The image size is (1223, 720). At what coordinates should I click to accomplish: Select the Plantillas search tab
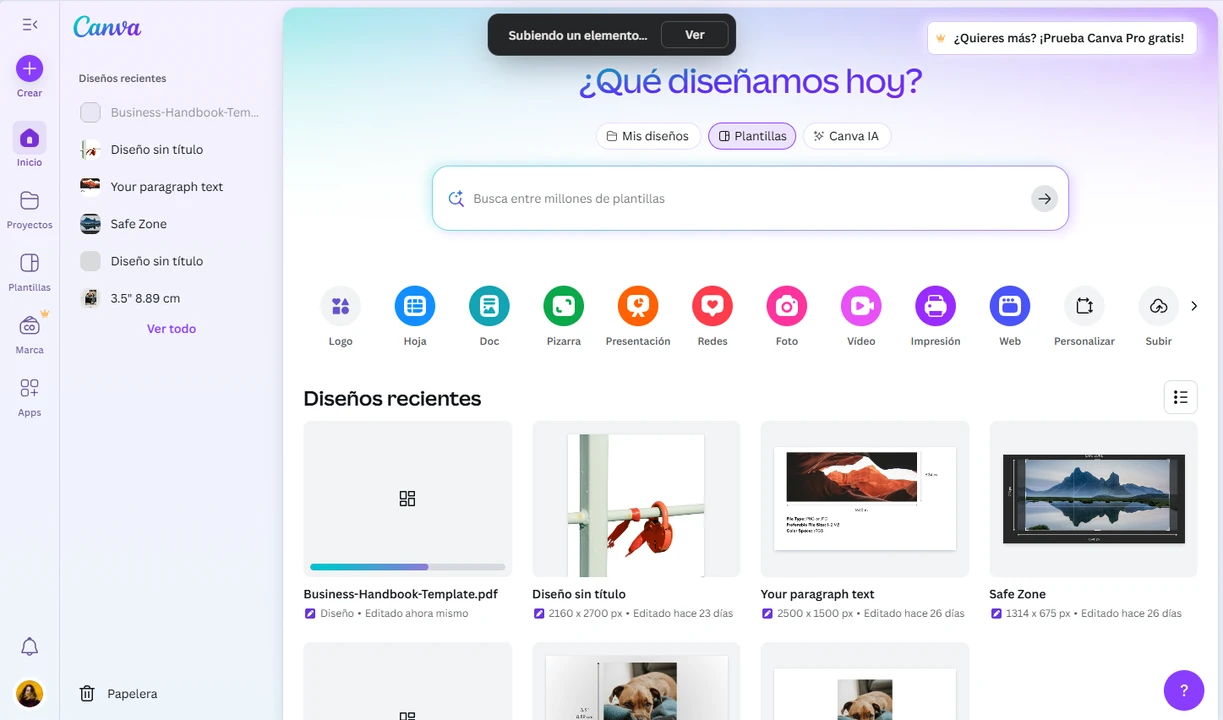(752, 136)
